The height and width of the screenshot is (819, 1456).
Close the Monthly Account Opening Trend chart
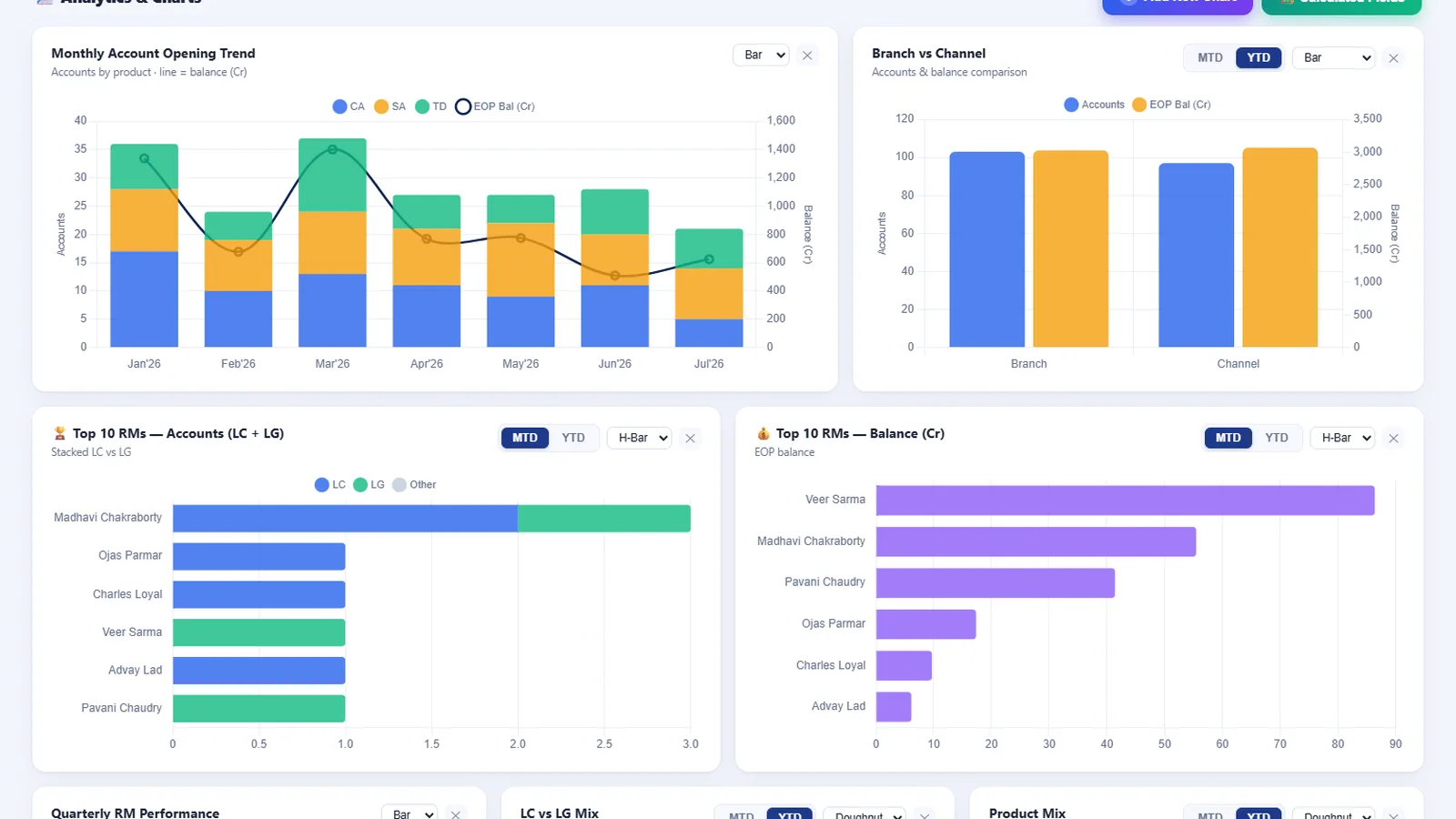(x=807, y=56)
